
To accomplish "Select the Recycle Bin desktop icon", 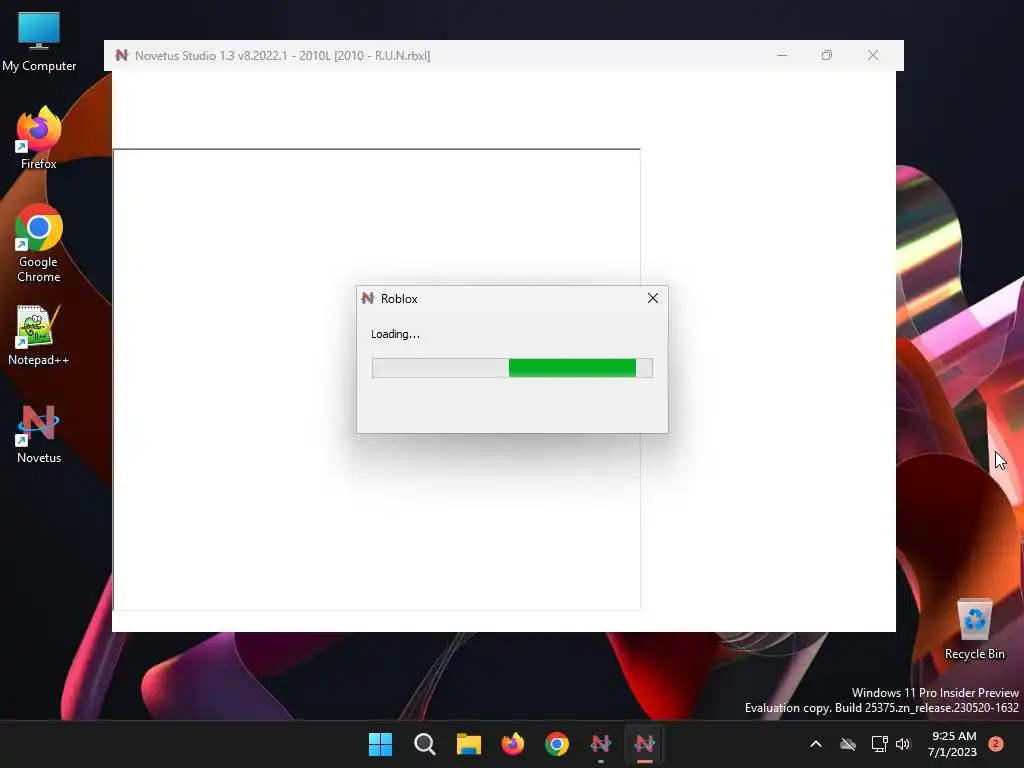I will 974,630.
